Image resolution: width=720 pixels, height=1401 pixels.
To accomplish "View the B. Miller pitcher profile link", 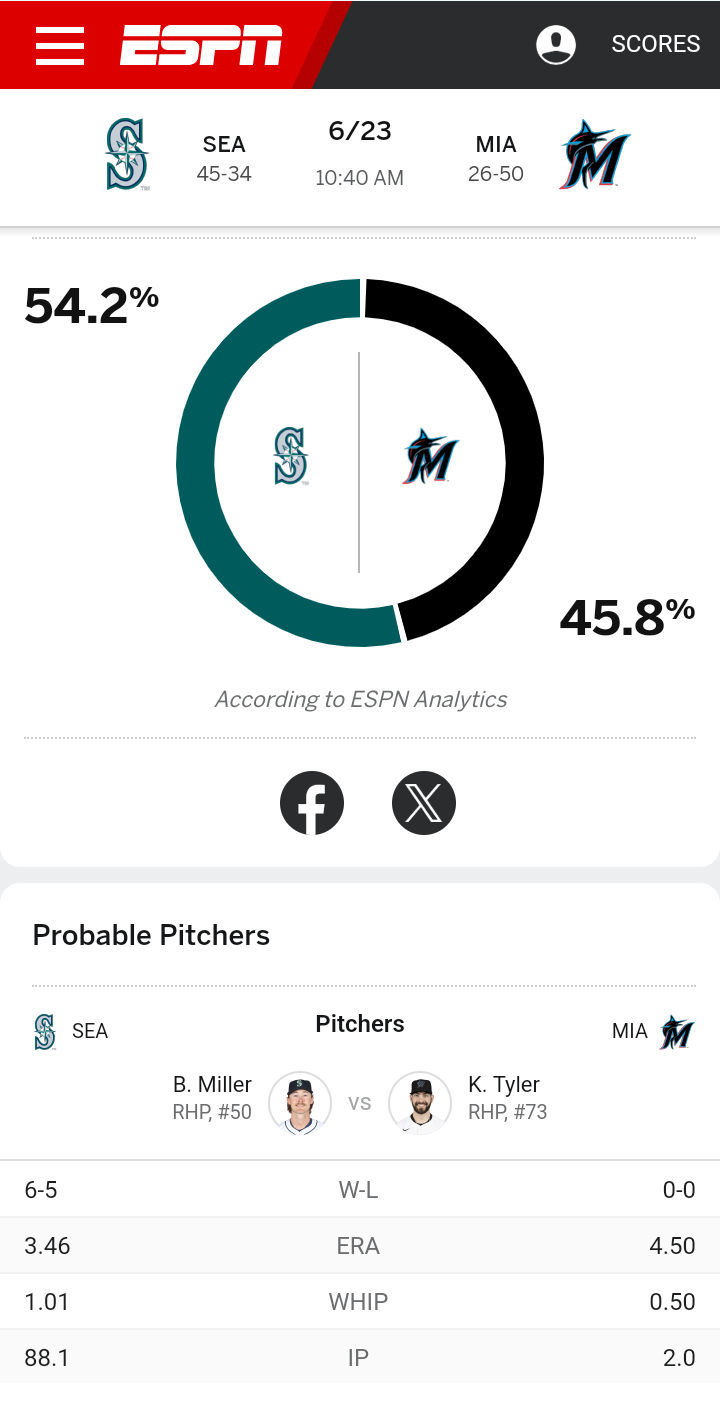I will tap(212, 1085).
